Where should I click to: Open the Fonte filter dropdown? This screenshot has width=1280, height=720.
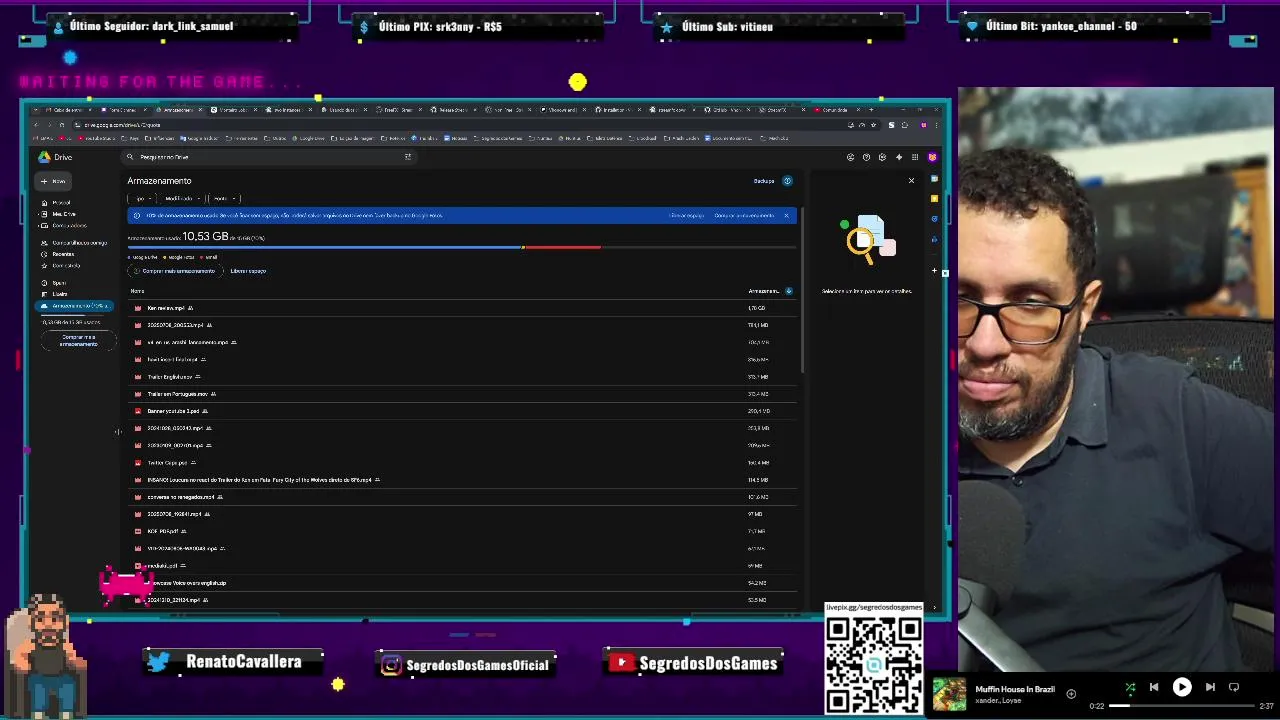click(x=224, y=198)
